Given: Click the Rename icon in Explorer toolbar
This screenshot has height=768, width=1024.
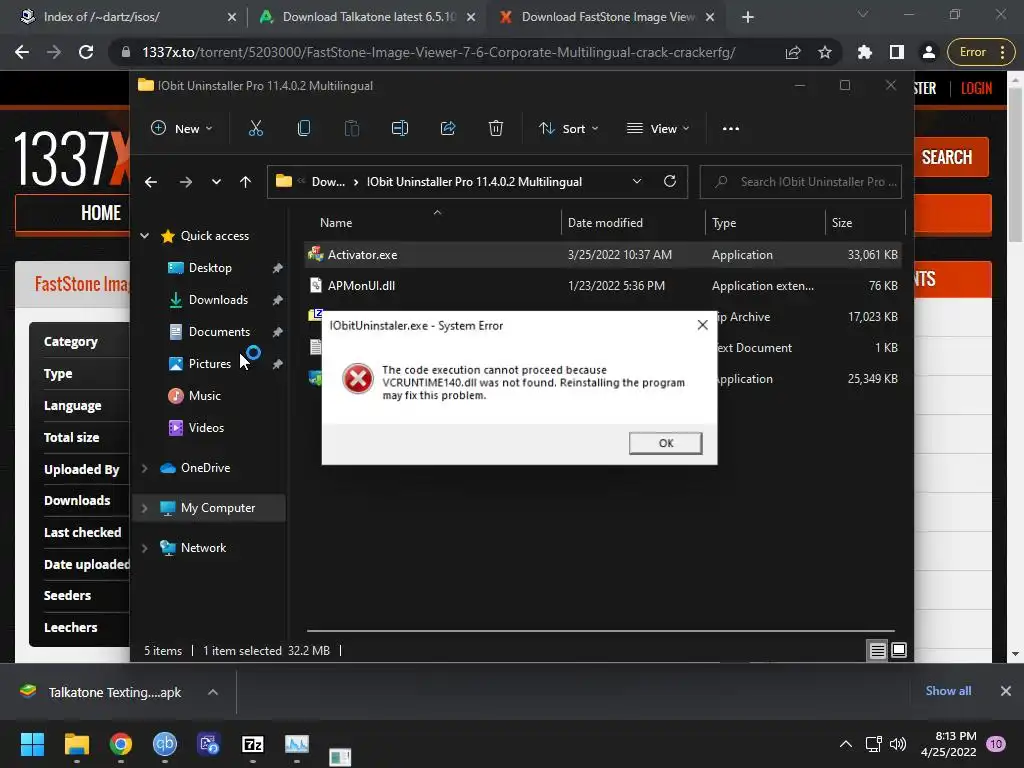Looking at the screenshot, I should (400, 129).
